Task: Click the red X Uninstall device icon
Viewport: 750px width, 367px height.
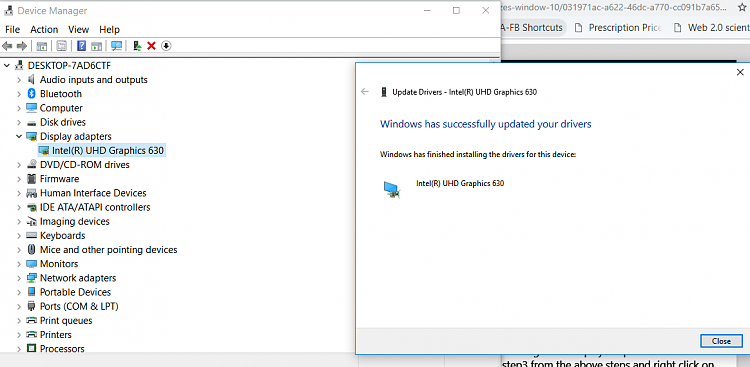Action: click(x=152, y=46)
